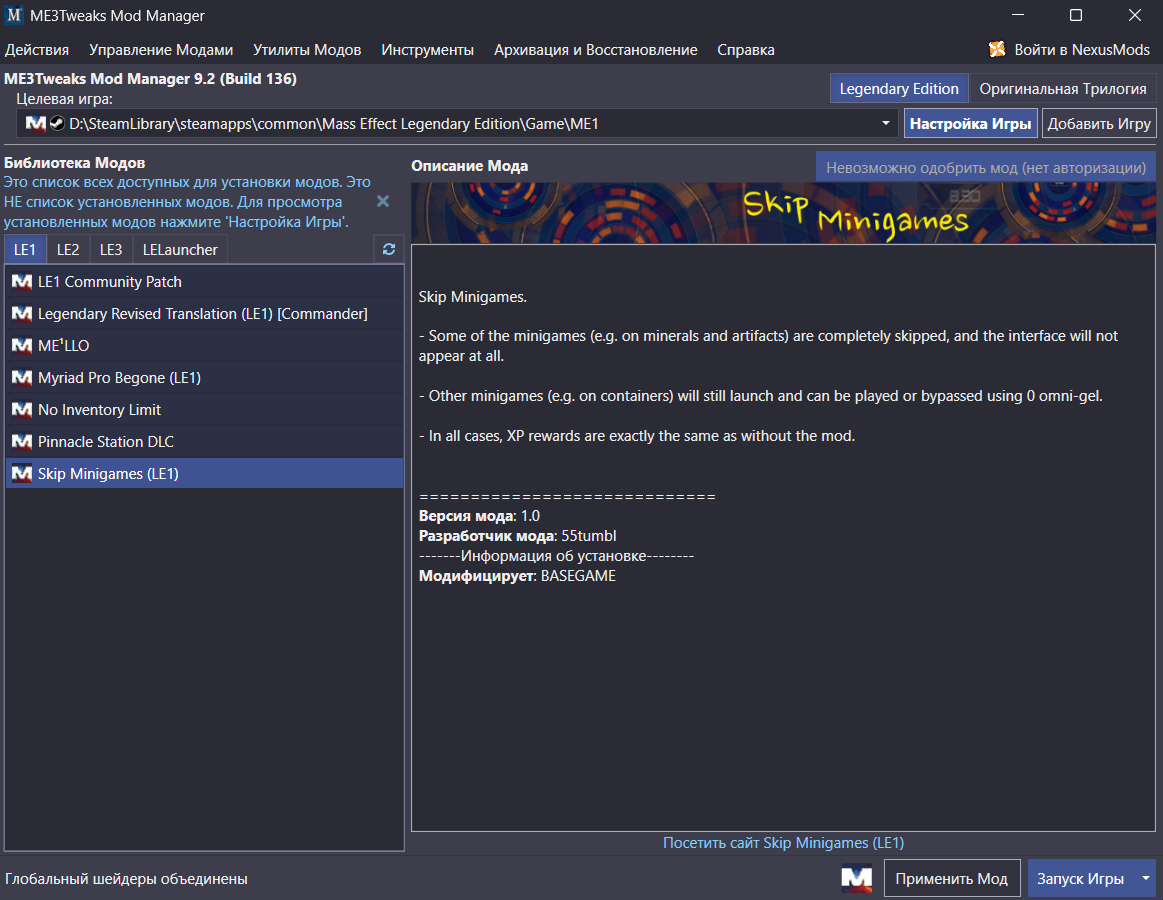Click the mod icon beside Legendary Revised Translation
This screenshot has height=900, width=1163.
(22, 314)
